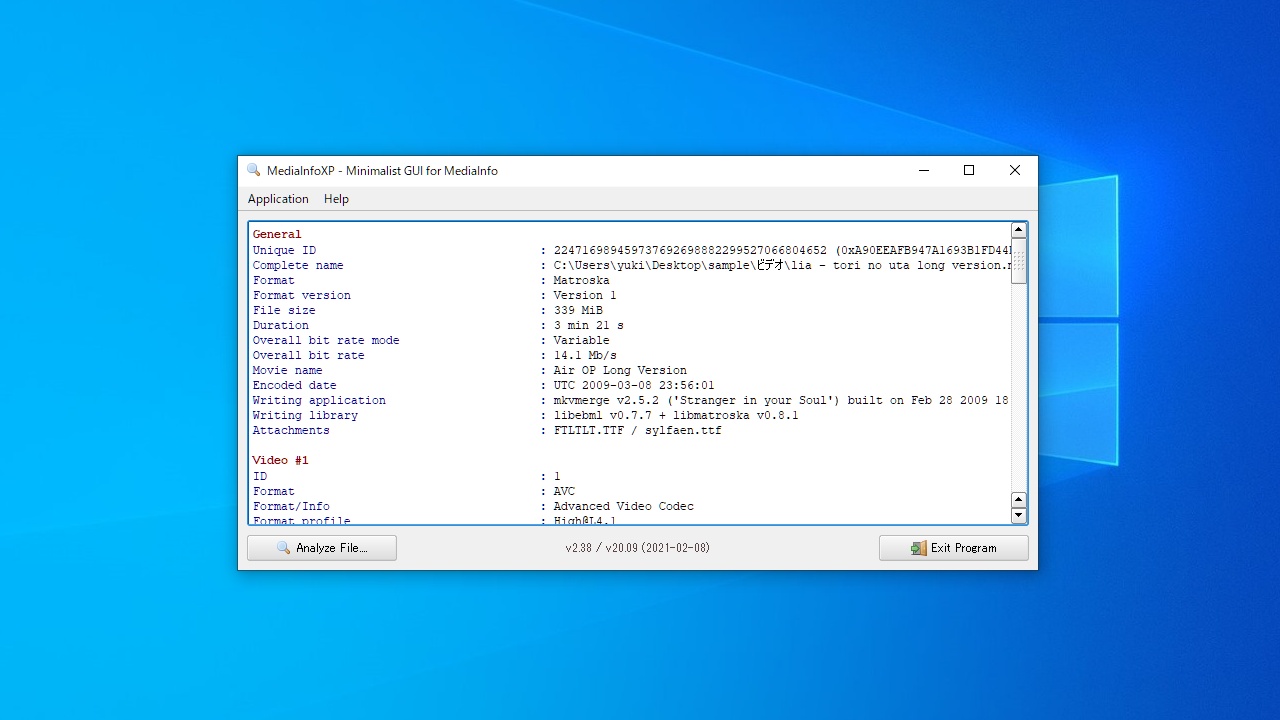Screen dimensions: 1280x720
Task: Click the Format version label
Action: [302, 295]
